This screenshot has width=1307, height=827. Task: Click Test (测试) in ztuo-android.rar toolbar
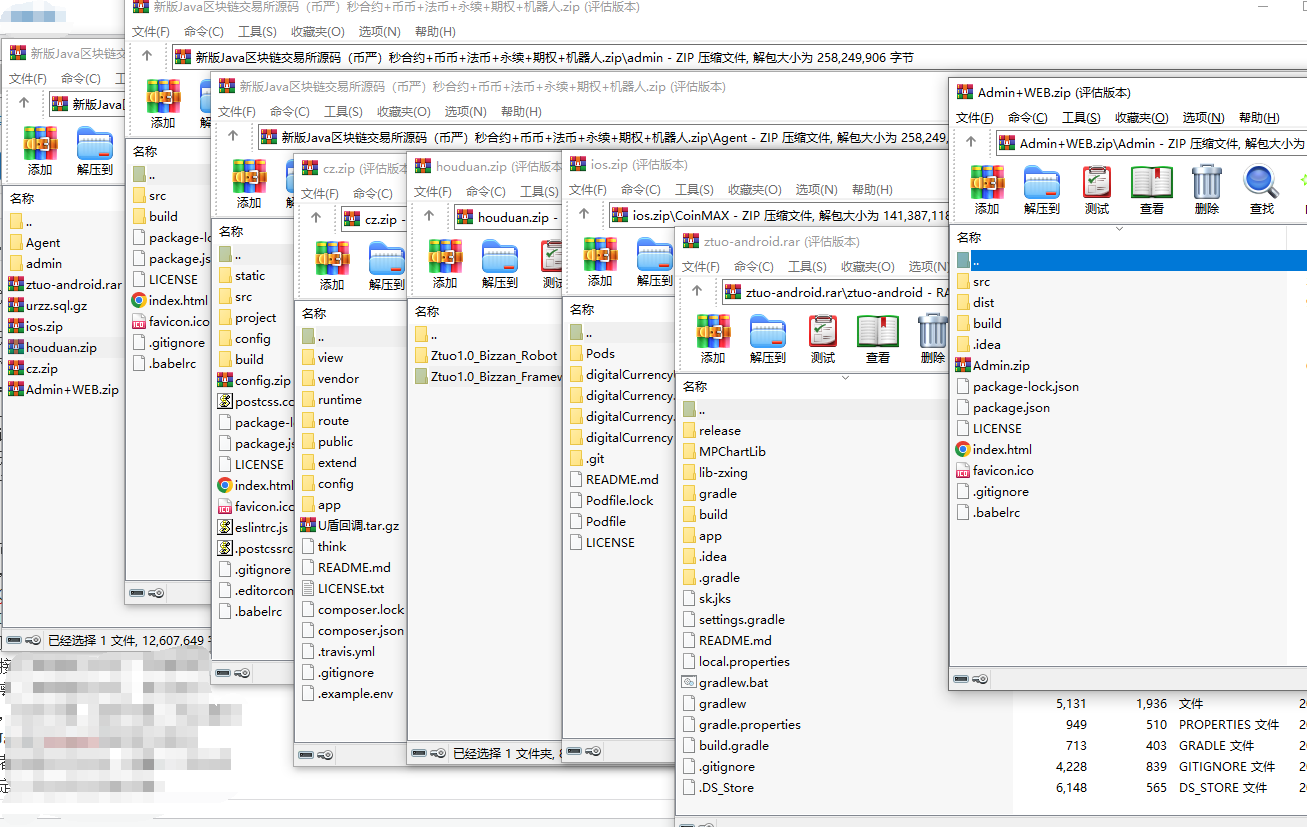tap(822, 338)
